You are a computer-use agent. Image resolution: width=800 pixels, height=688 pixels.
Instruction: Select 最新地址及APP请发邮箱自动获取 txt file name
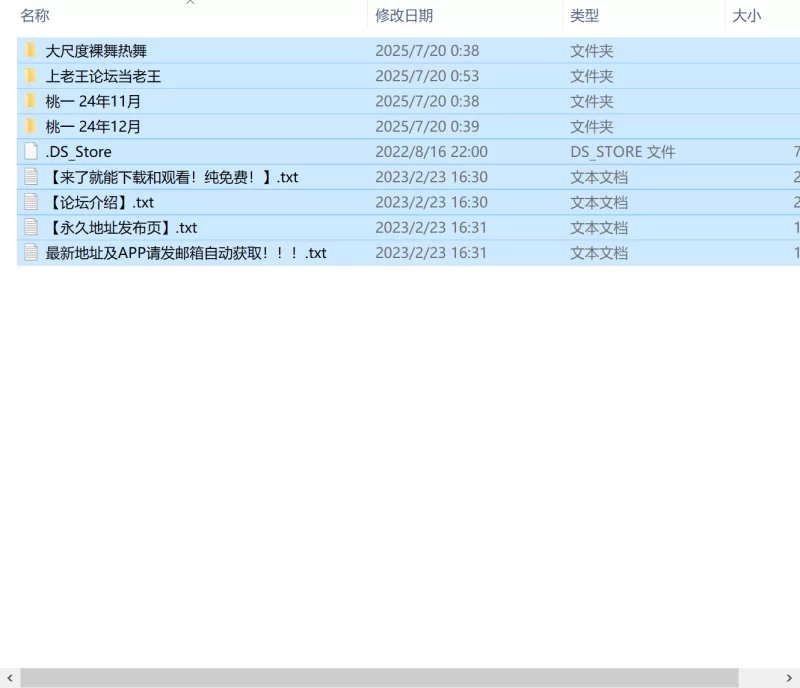click(x=186, y=253)
